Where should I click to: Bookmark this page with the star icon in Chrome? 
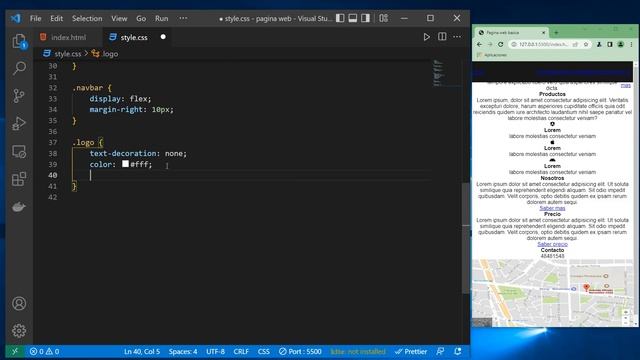[x=586, y=44]
